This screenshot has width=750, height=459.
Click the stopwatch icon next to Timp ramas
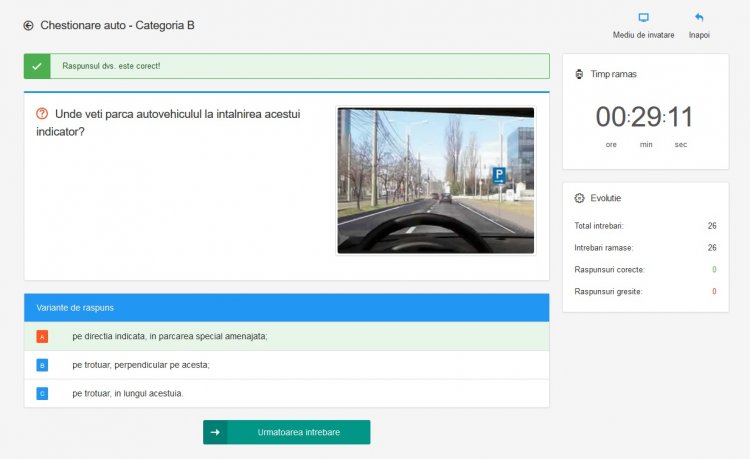point(579,74)
